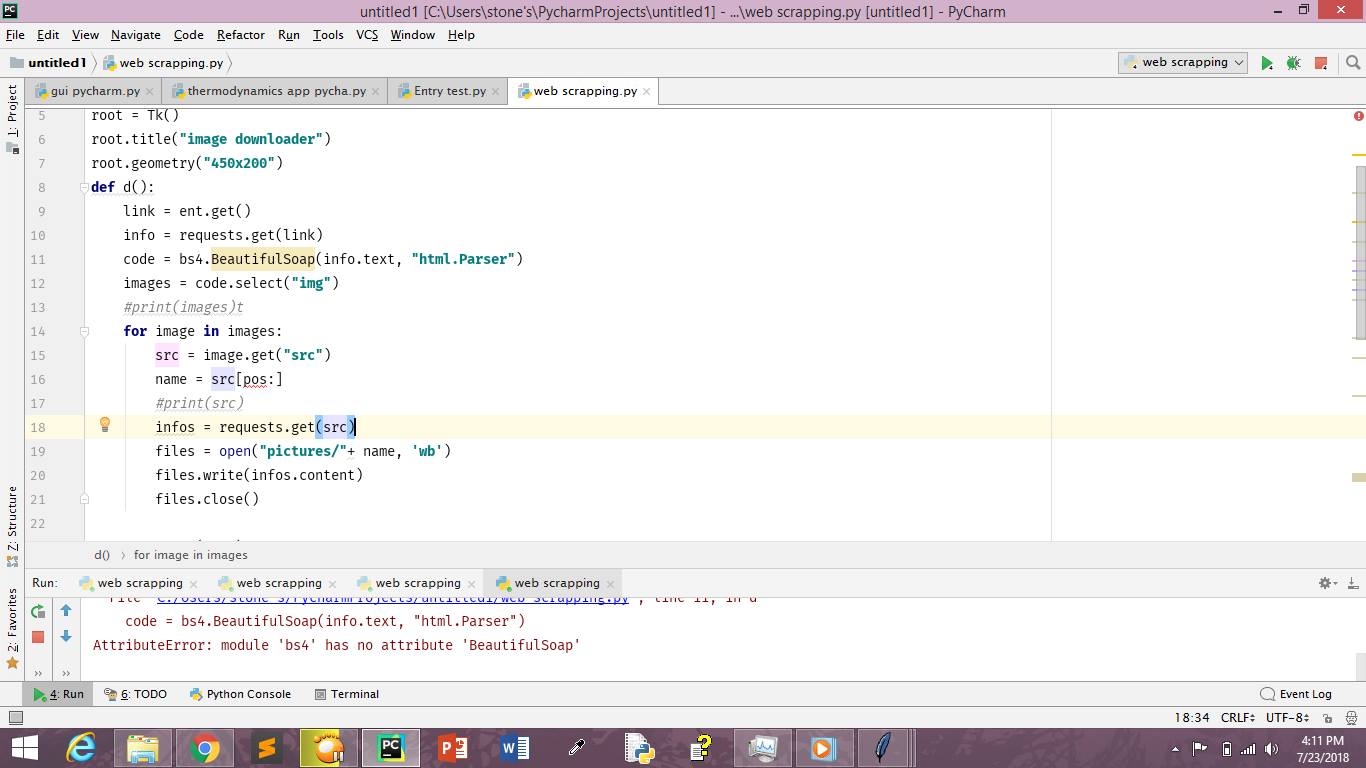The height and width of the screenshot is (768, 1366).
Task: Open Google Chrome from the taskbar
Action: point(205,748)
